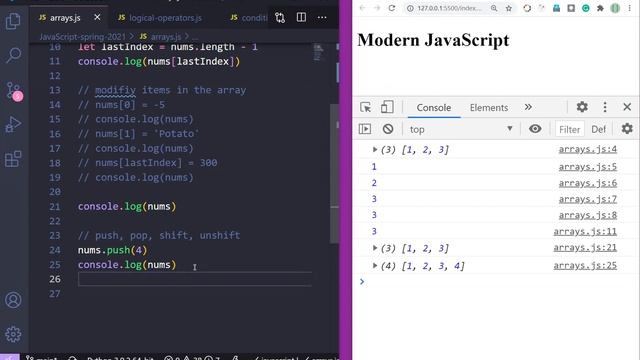Clear the console

coord(388,129)
